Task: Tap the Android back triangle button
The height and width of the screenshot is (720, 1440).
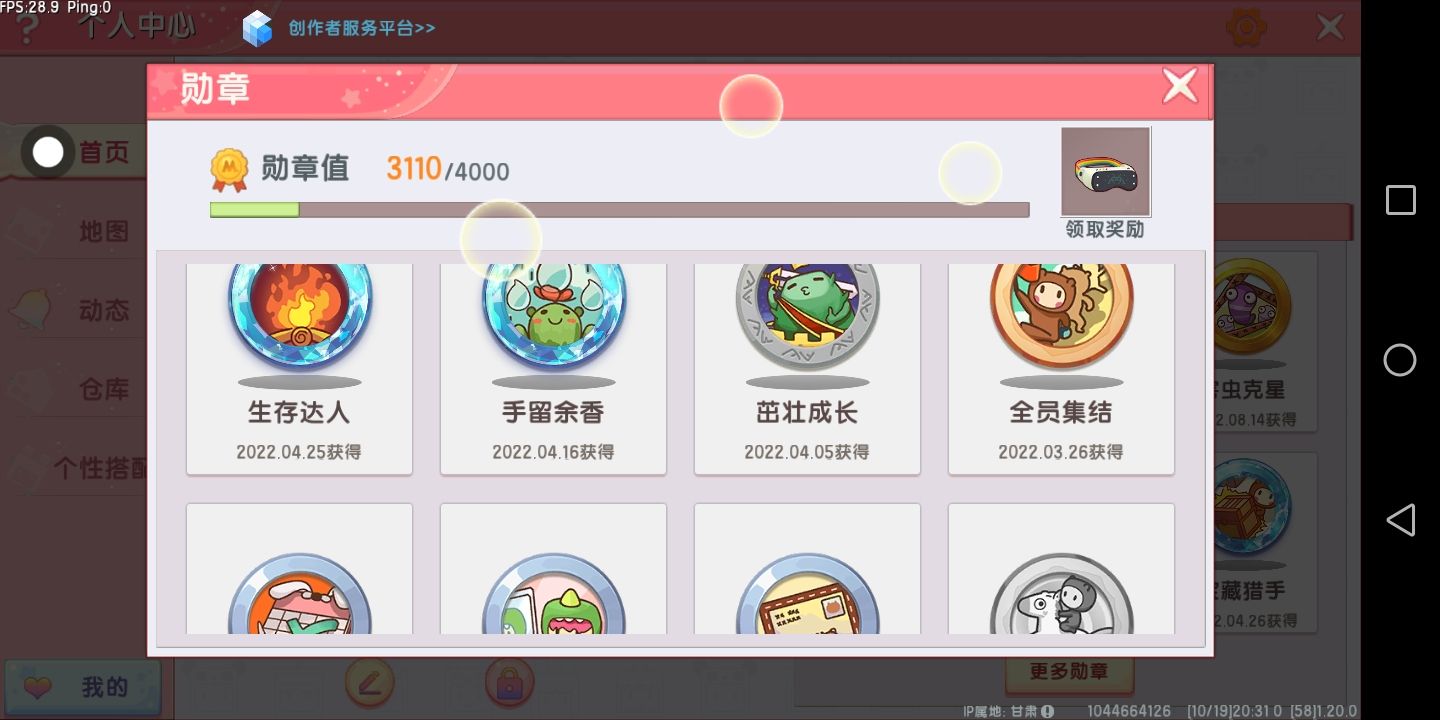Action: click(1400, 520)
